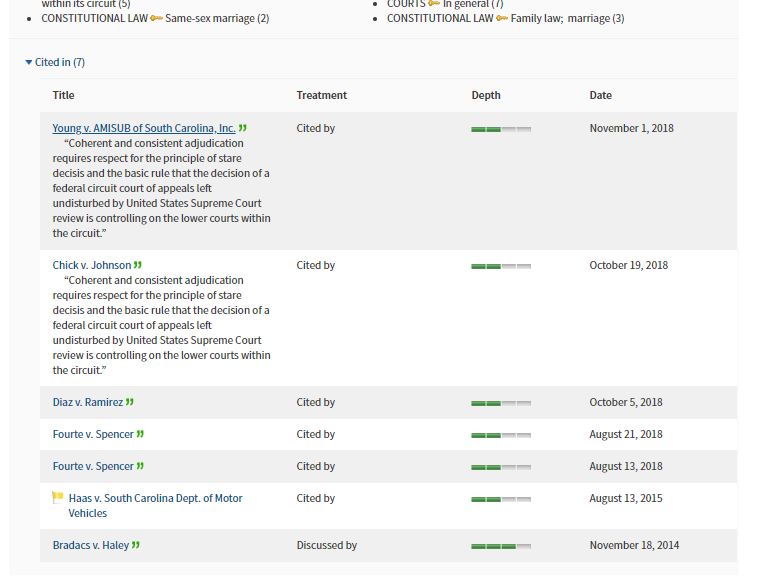The height and width of the screenshot is (586, 757).
Task: Click depth bar for Haas v. South Carolina row
Action: click(501, 499)
